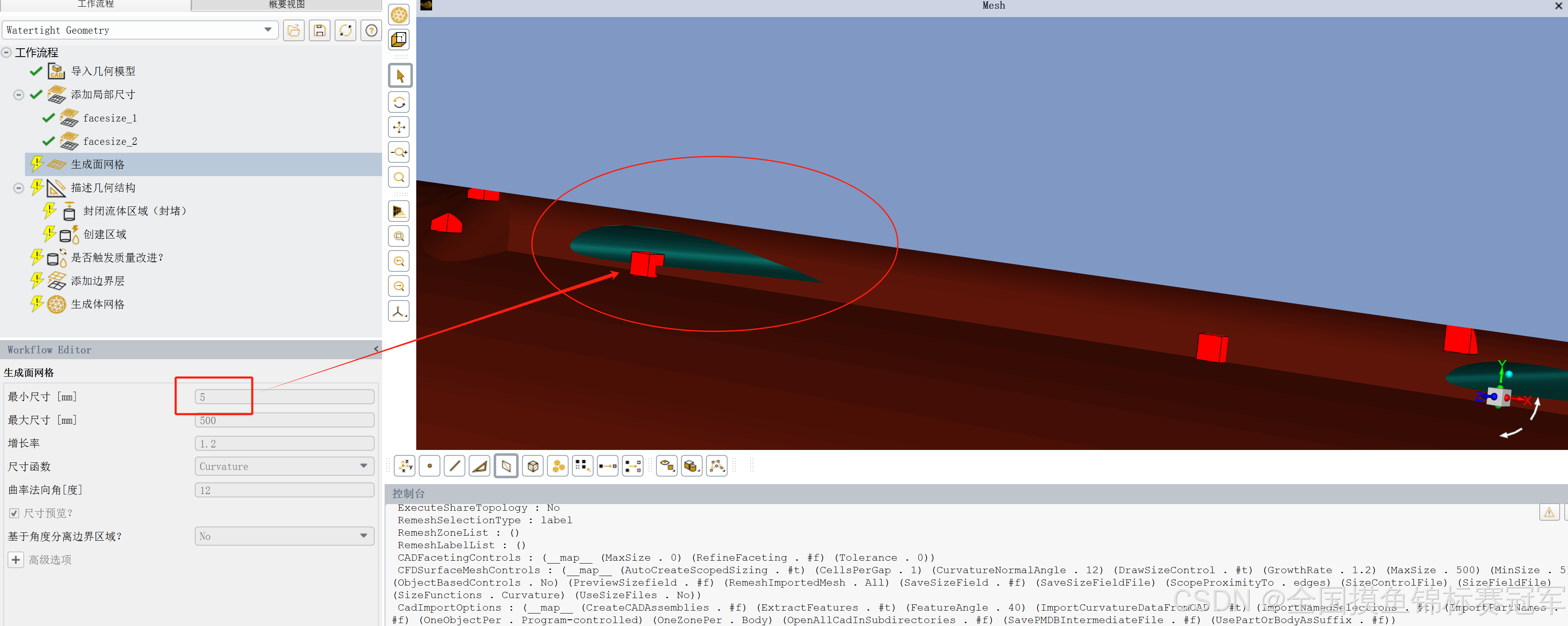1568x626 pixels.
Task: Switch to the 概要视图 tab
Action: point(286,5)
